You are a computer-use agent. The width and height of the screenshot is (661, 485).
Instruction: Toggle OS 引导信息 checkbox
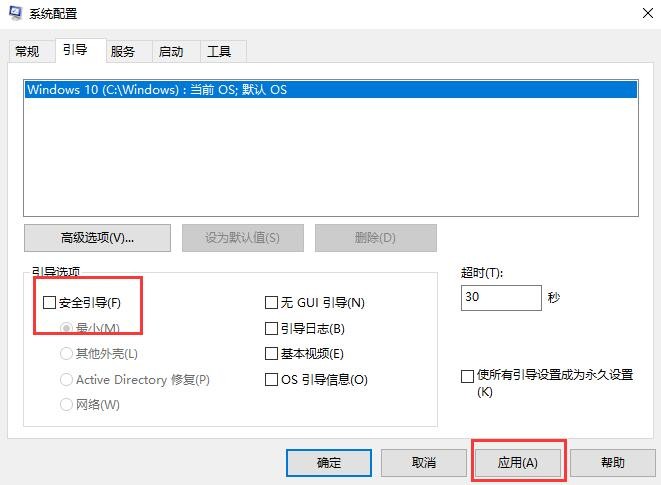point(271,380)
